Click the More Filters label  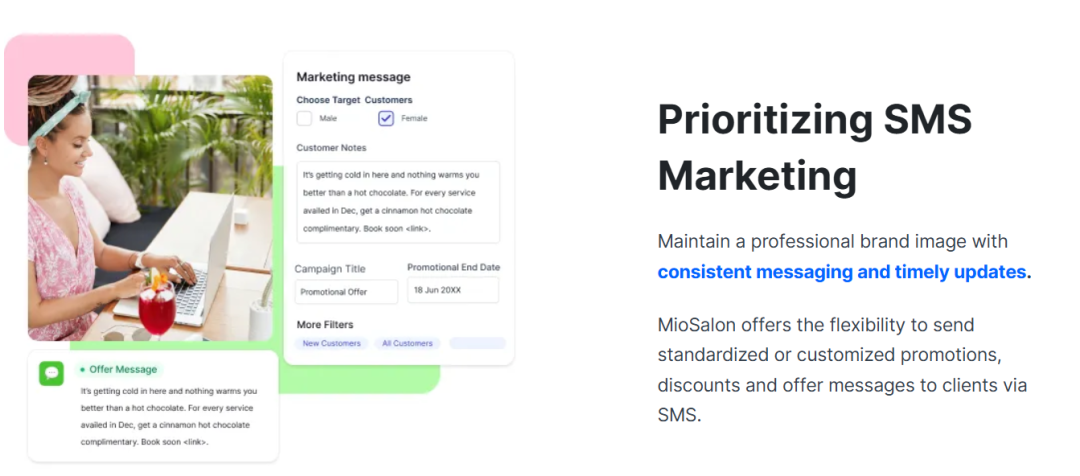click(325, 325)
